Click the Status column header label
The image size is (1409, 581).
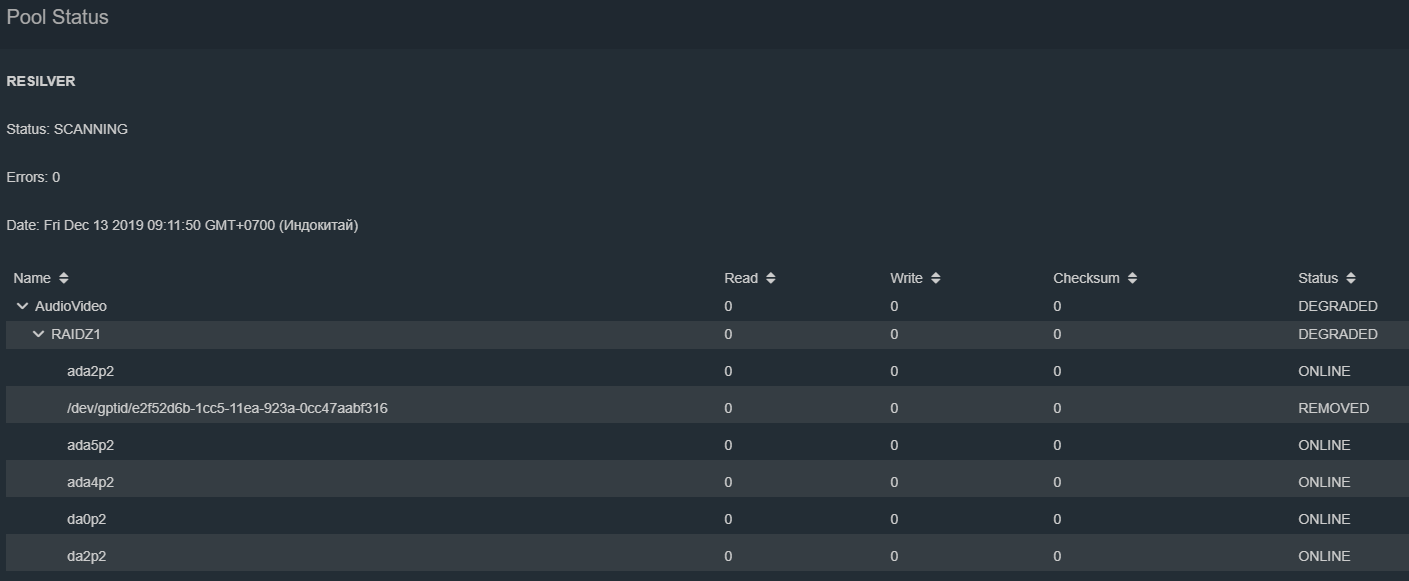coord(1317,278)
